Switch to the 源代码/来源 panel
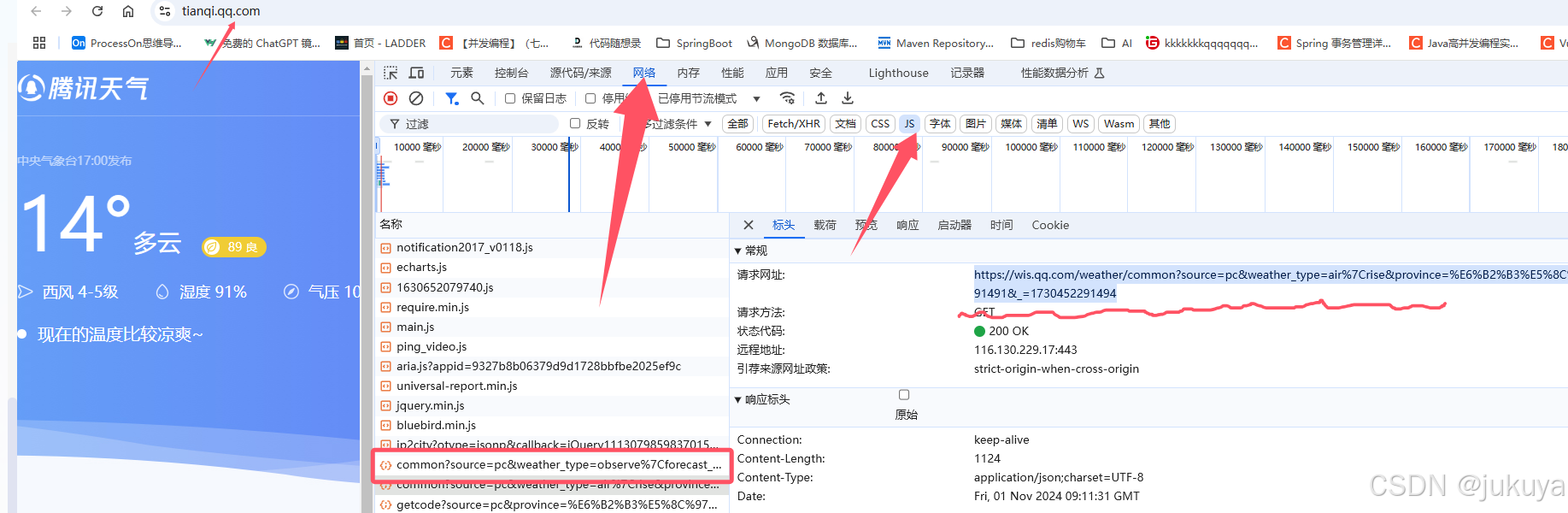Image resolution: width=1568 pixels, height=513 pixels. click(581, 73)
